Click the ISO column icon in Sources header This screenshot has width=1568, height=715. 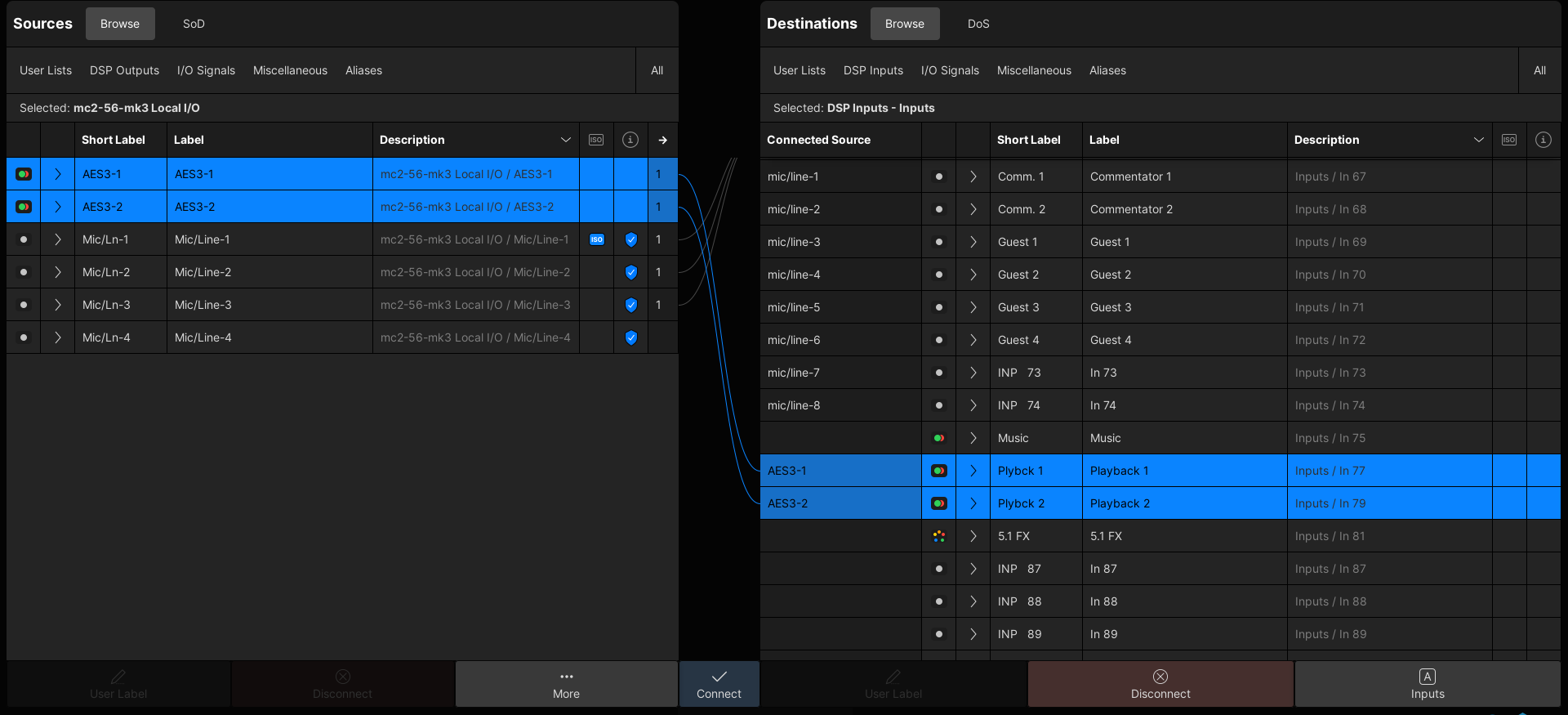point(596,140)
